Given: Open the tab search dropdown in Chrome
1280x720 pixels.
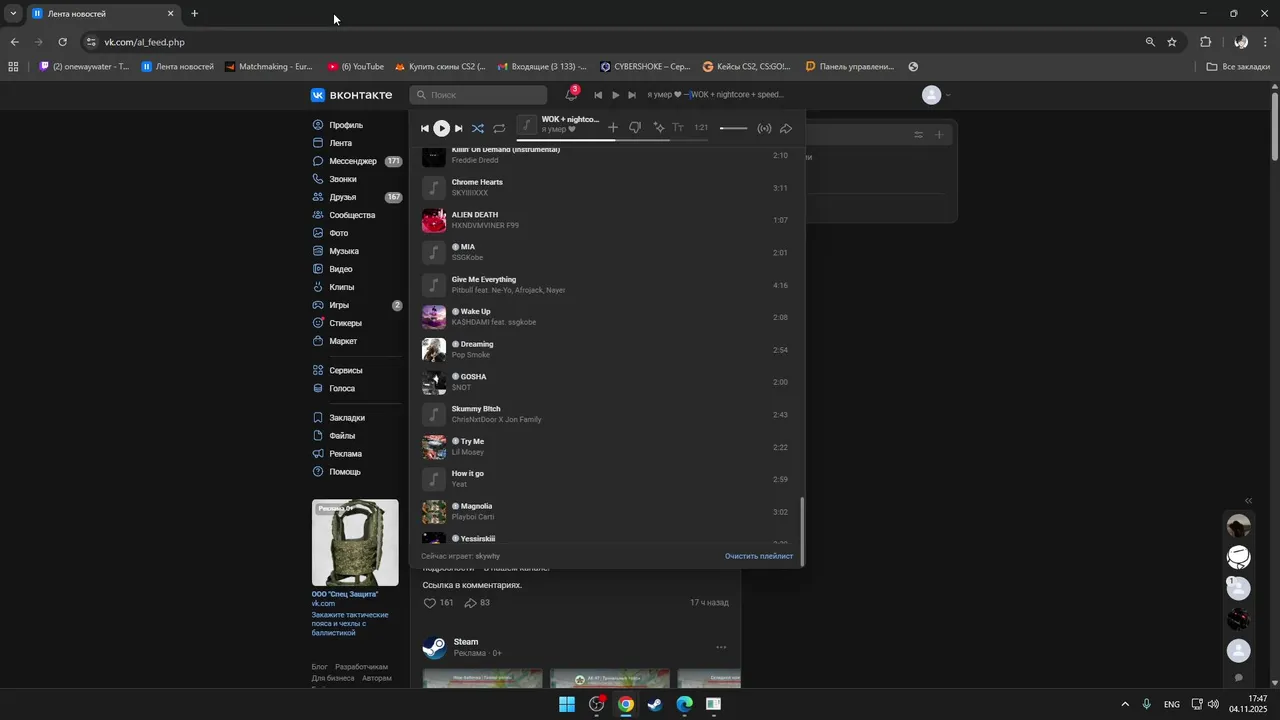Looking at the screenshot, I should pyautogui.click(x=13, y=14).
